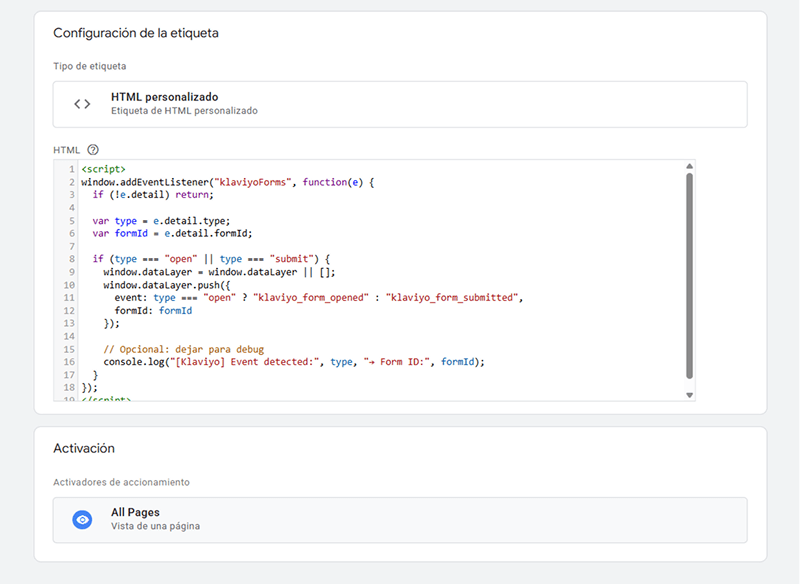Screen dimensions: 800x584
Task: Click the "Etiqueta de HTML personalizado" subtitle
Action: pyautogui.click(x=184, y=111)
